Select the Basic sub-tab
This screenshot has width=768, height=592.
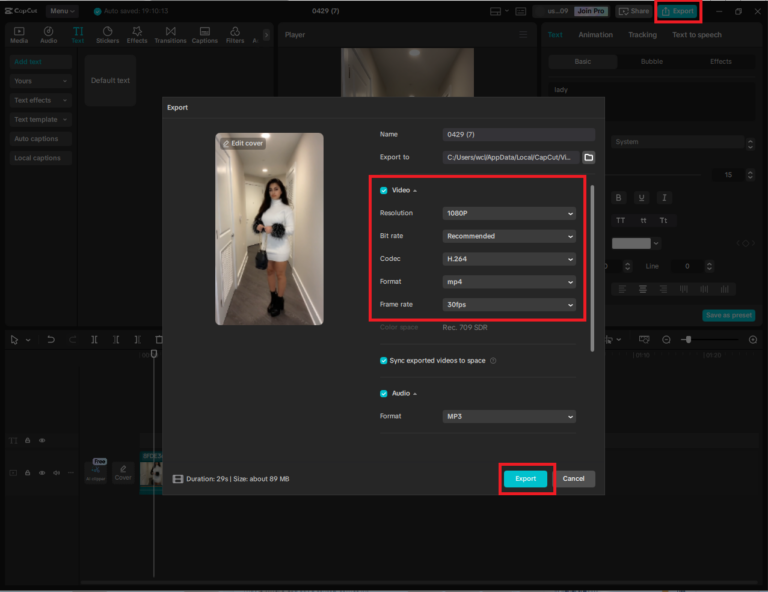tap(583, 62)
